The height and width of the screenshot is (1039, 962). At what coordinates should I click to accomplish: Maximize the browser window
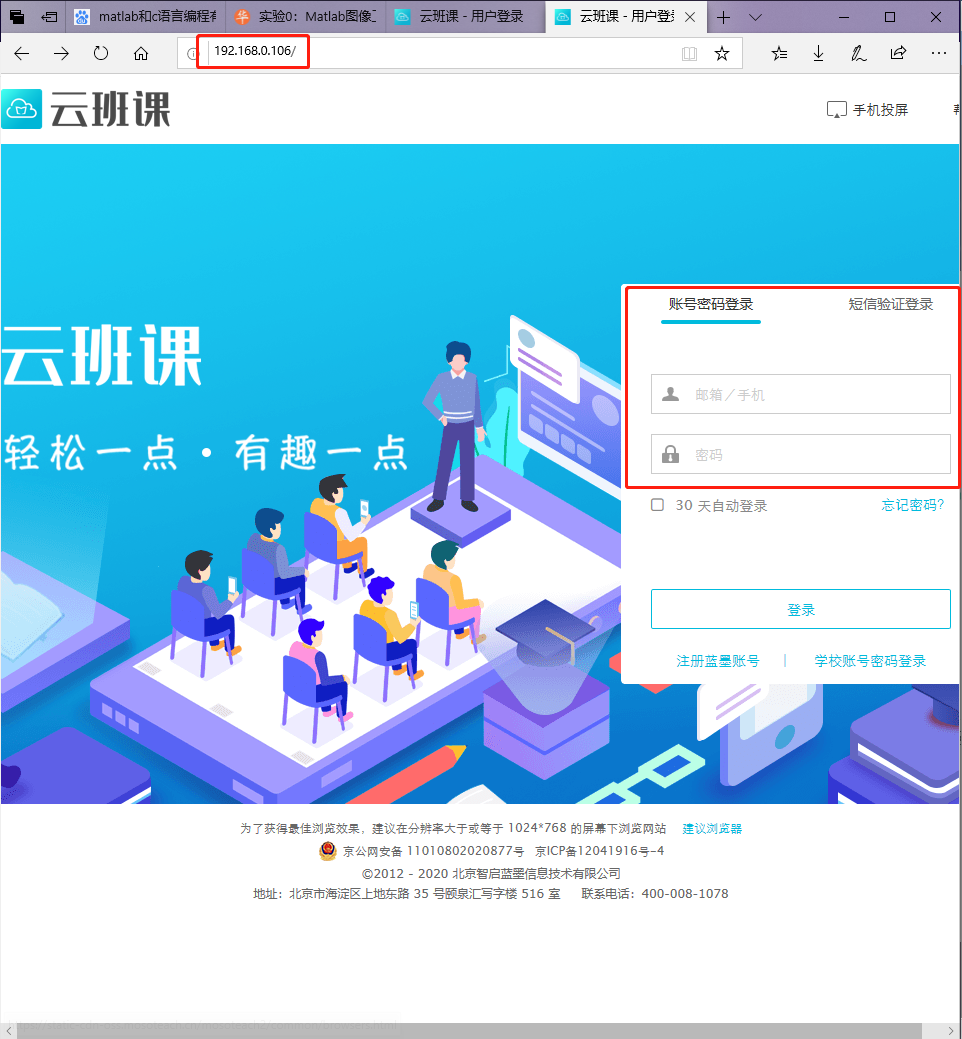(x=890, y=17)
